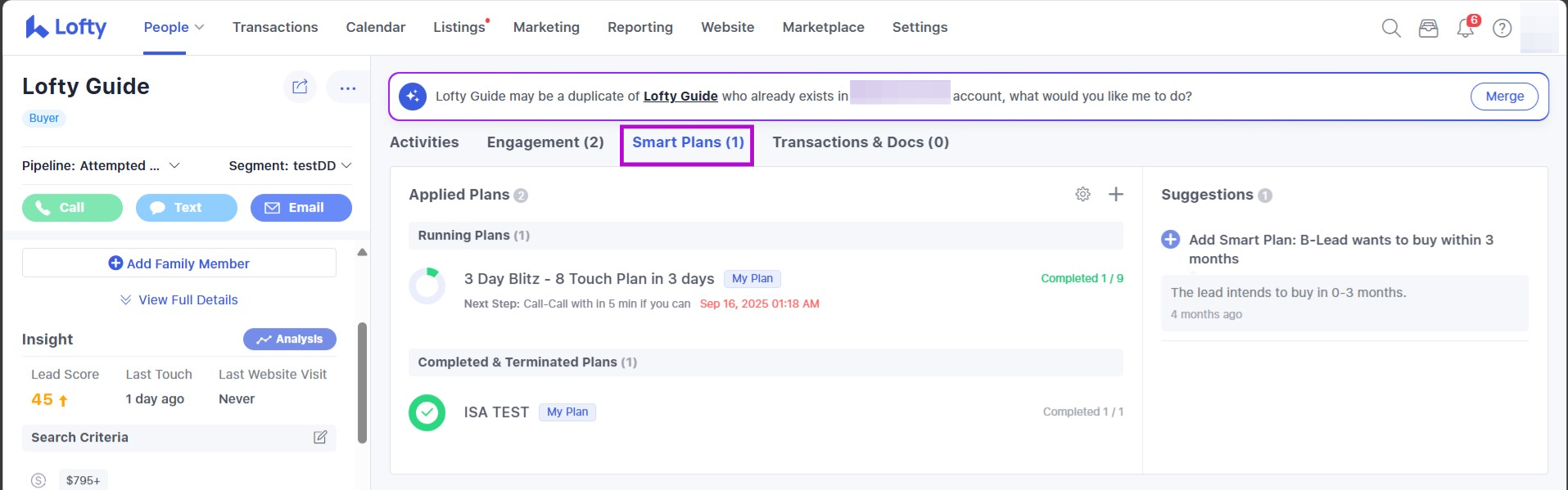The width and height of the screenshot is (1568, 490).
Task: Expand View Full Details
Action: coord(179,300)
